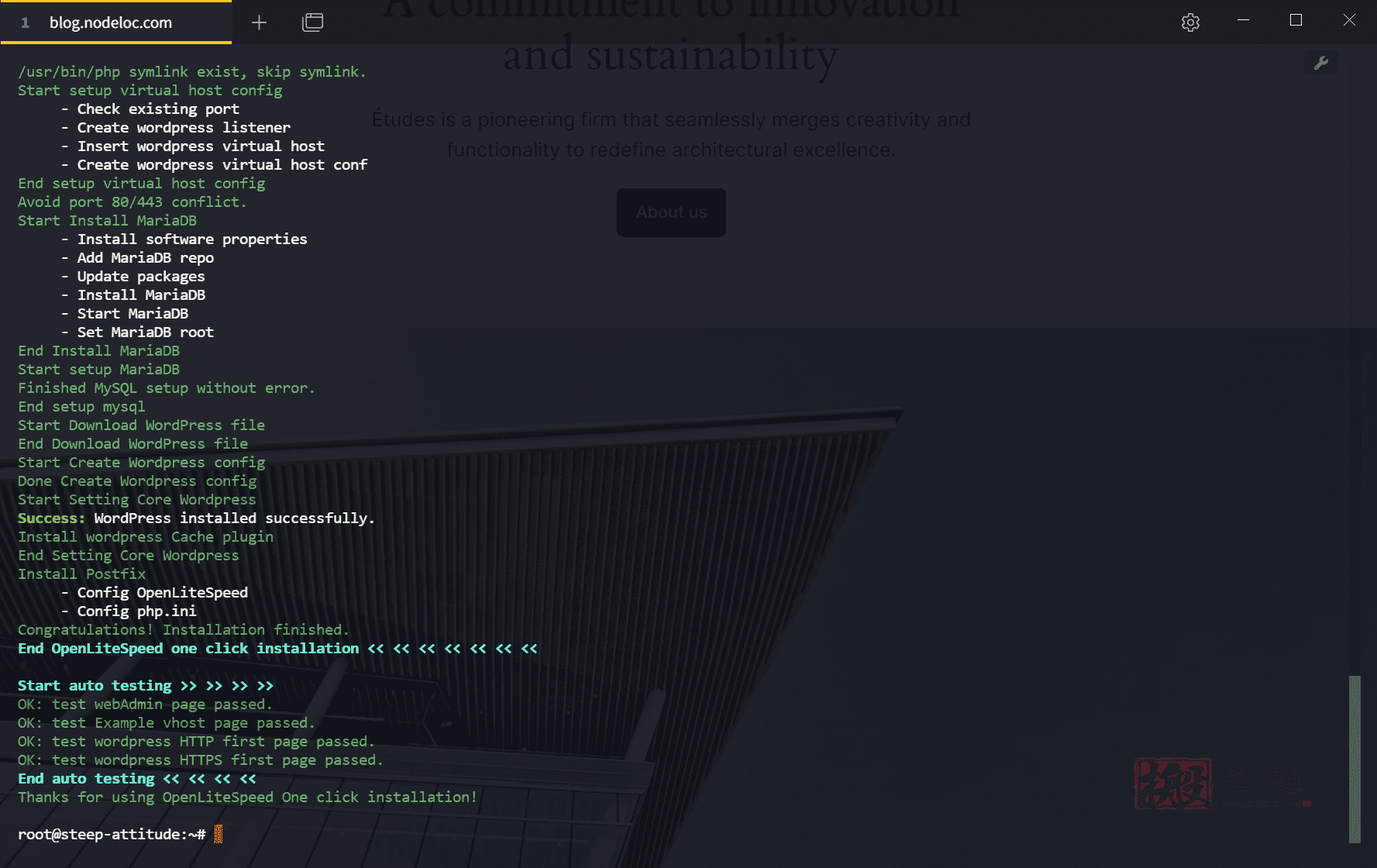This screenshot has height=868, width=1377.
Task: Click the terminal scrollbar thumb
Action: click(x=1355, y=759)
